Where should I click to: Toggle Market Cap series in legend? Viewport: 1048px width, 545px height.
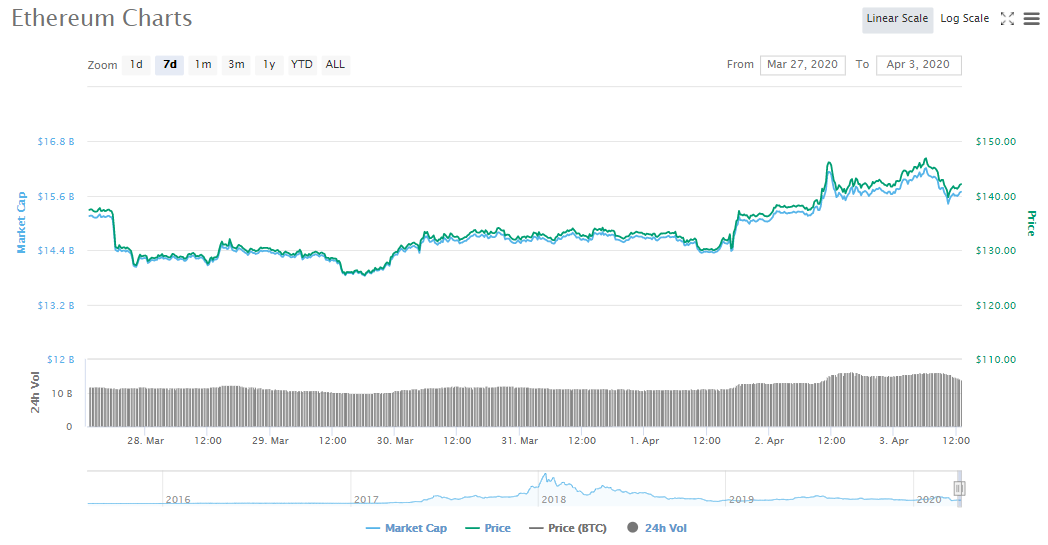(406, 528)
